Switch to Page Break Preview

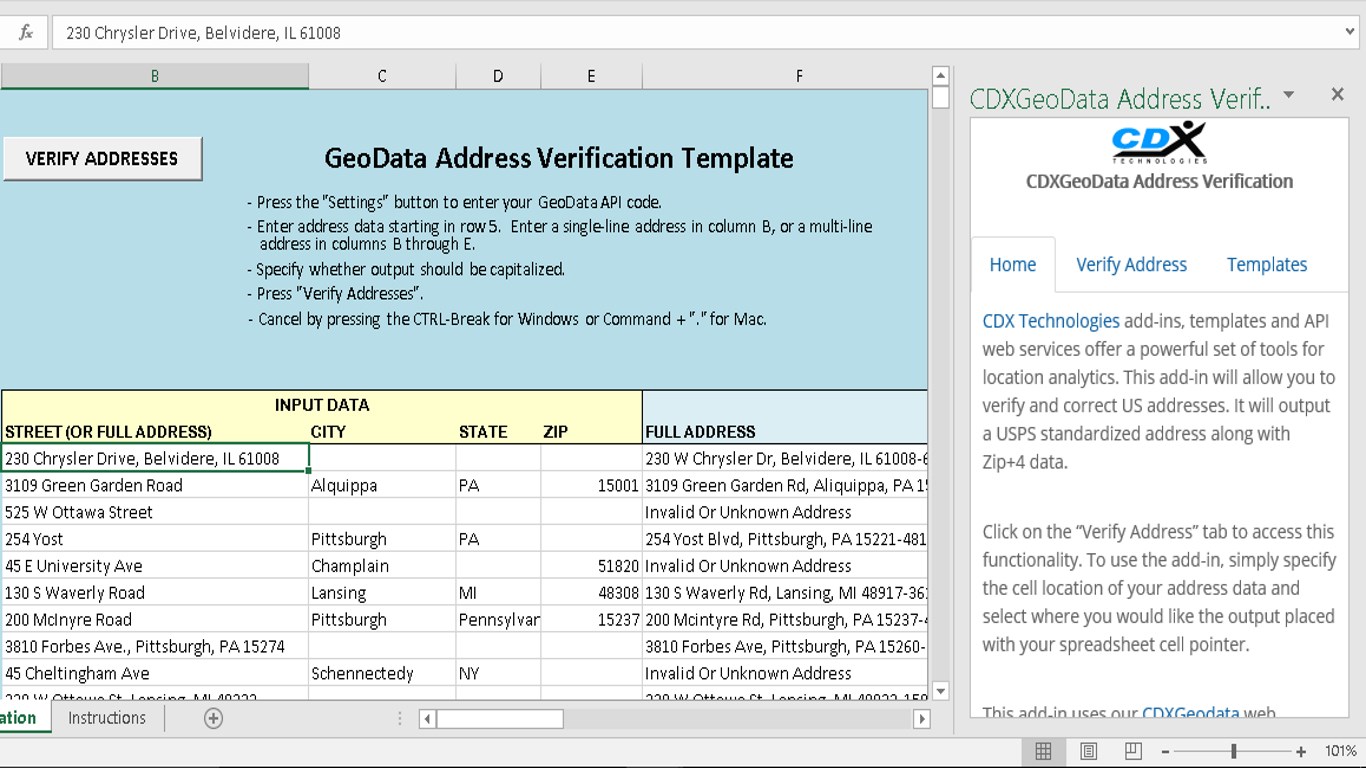point(1133,751)
